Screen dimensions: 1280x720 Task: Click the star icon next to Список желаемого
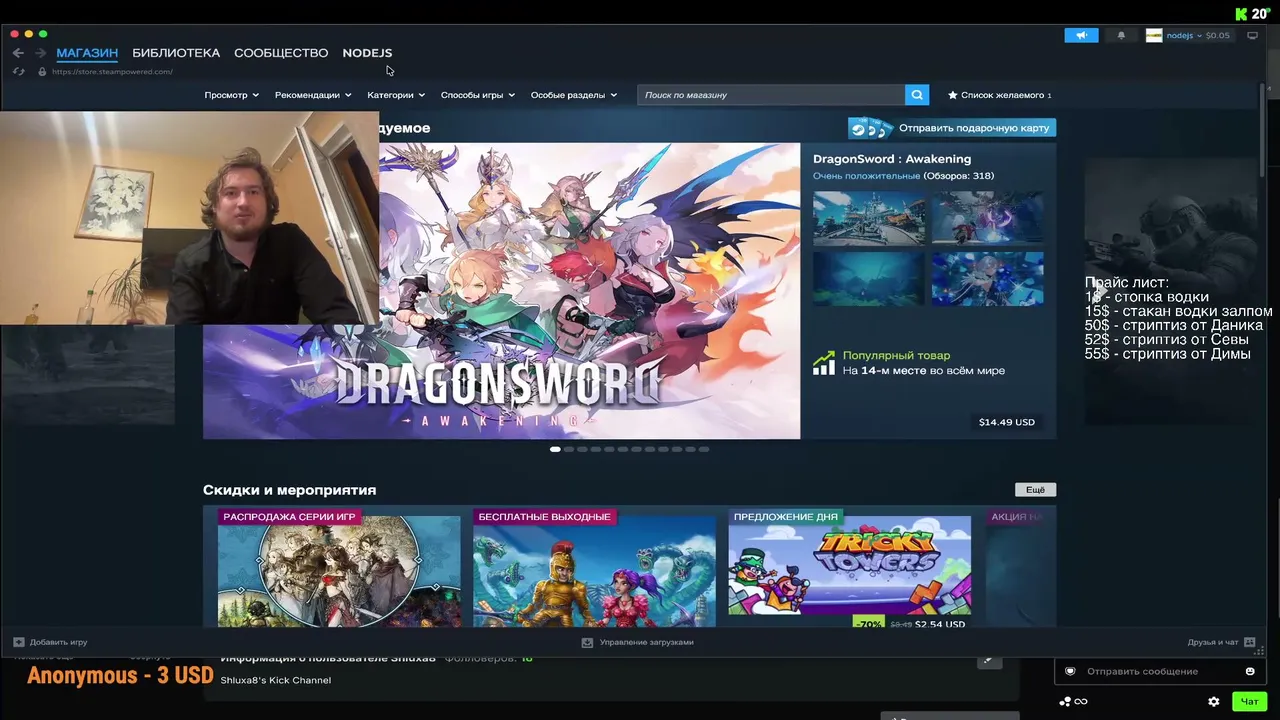click(x=953, y=95)
